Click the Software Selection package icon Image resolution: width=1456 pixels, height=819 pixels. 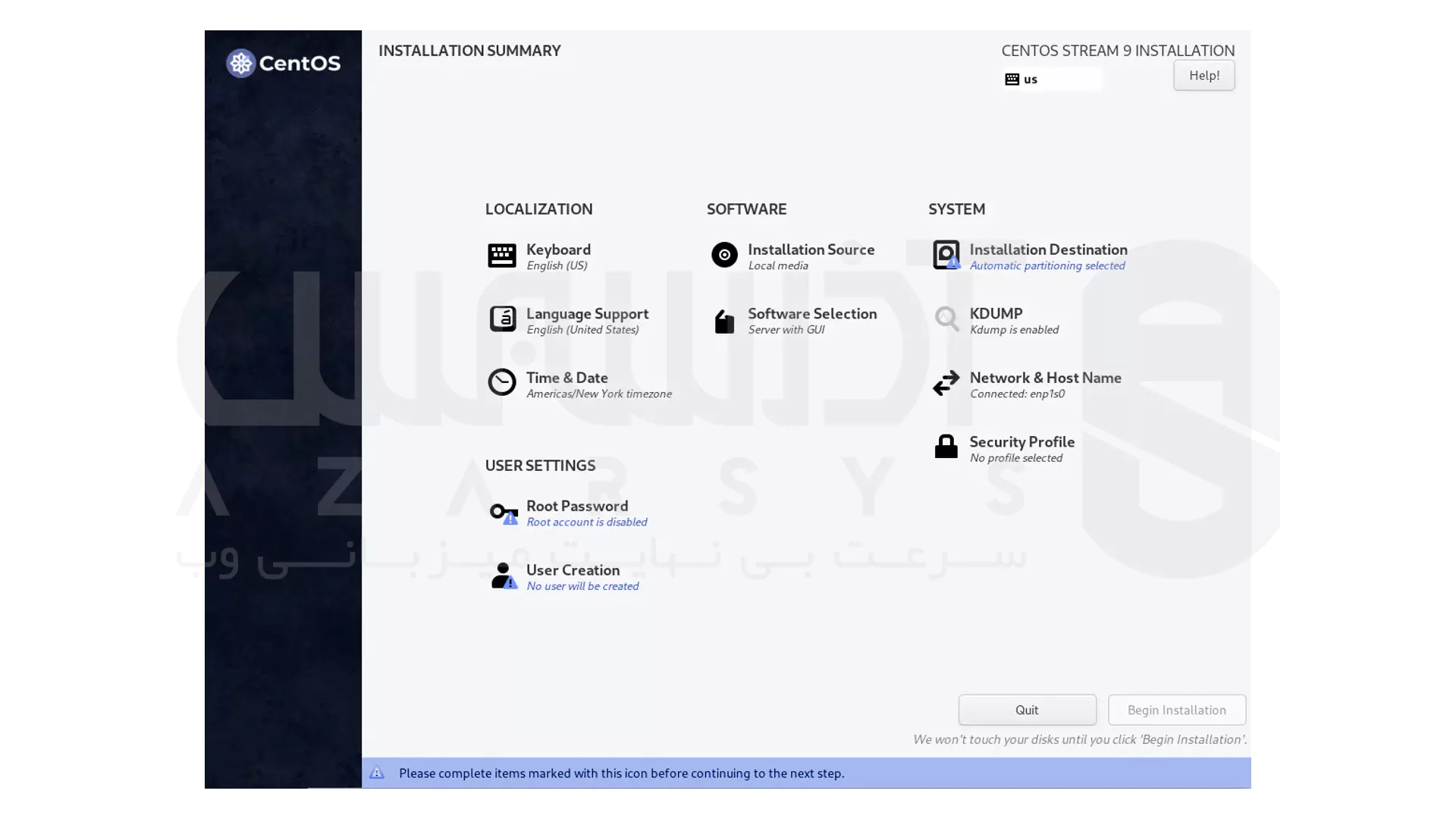[724, 322]
